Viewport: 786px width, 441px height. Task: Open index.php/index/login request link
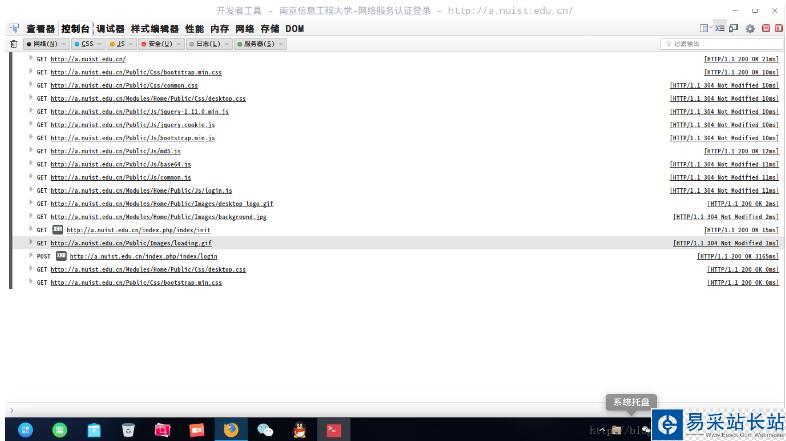[143, 256]
